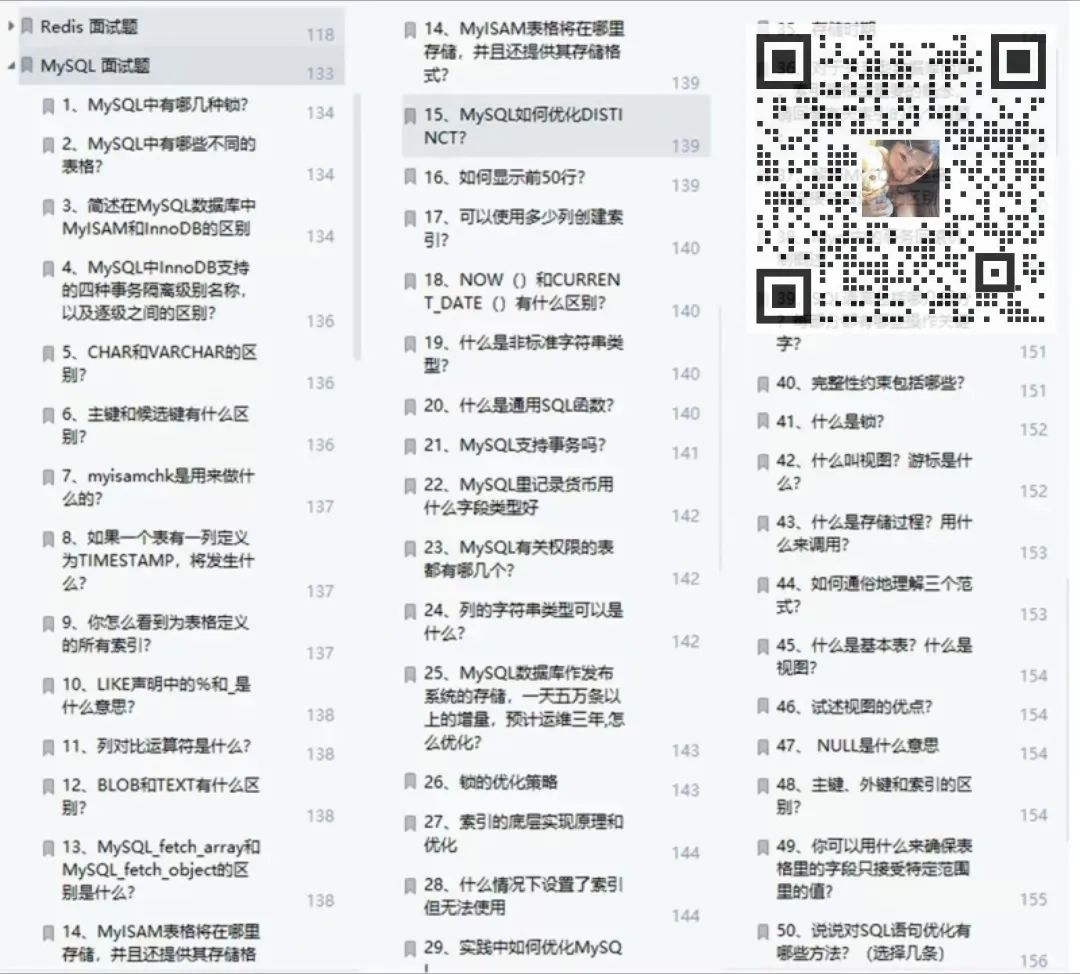Click bookmark icon for 21、MySQL支持事务吗

pos(410,446)
